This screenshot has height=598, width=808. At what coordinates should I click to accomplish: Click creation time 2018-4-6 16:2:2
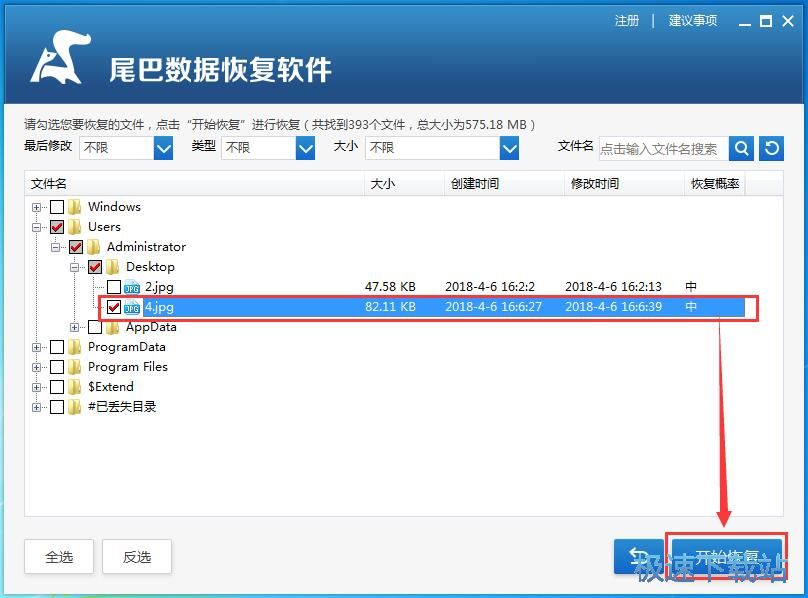point(490,287)
